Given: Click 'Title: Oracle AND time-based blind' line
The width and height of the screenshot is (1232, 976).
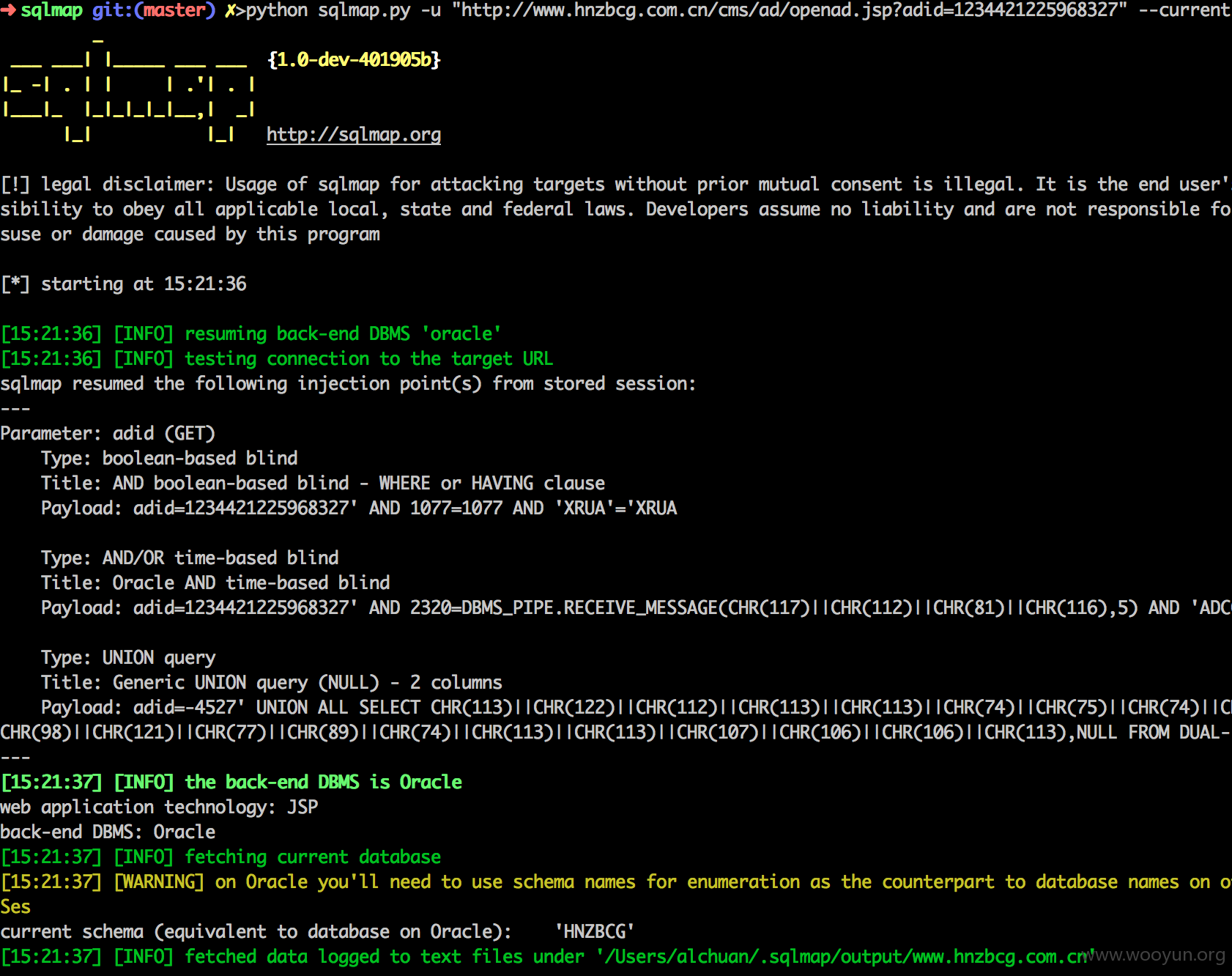Looking at the screenshot, I should (215, 583).
